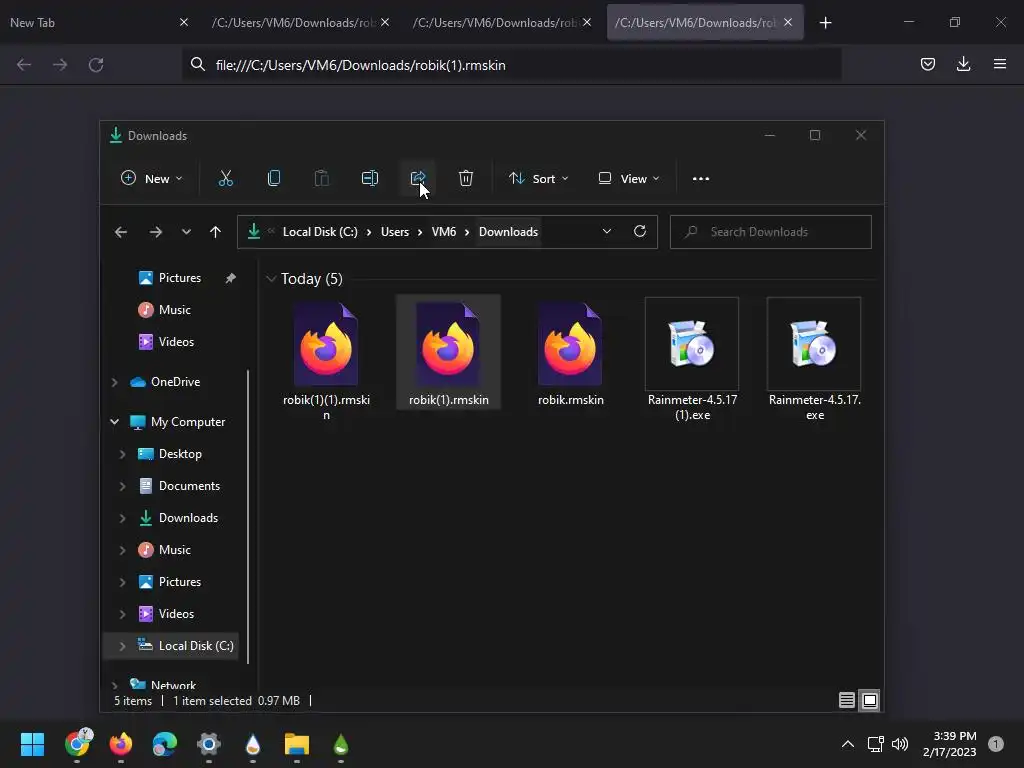Click VM6 in the breadcrumb path
This screenshot has width=1024, height=768.
pos(444,232)
